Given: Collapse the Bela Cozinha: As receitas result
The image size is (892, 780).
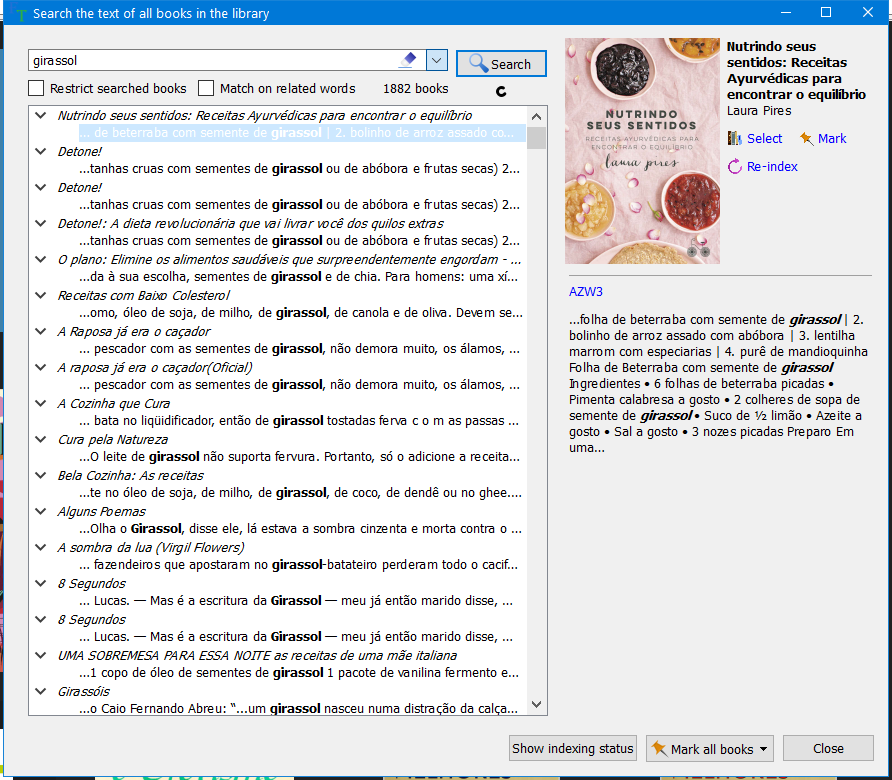Looking at the screenshot, I should (x=40, y=475).
